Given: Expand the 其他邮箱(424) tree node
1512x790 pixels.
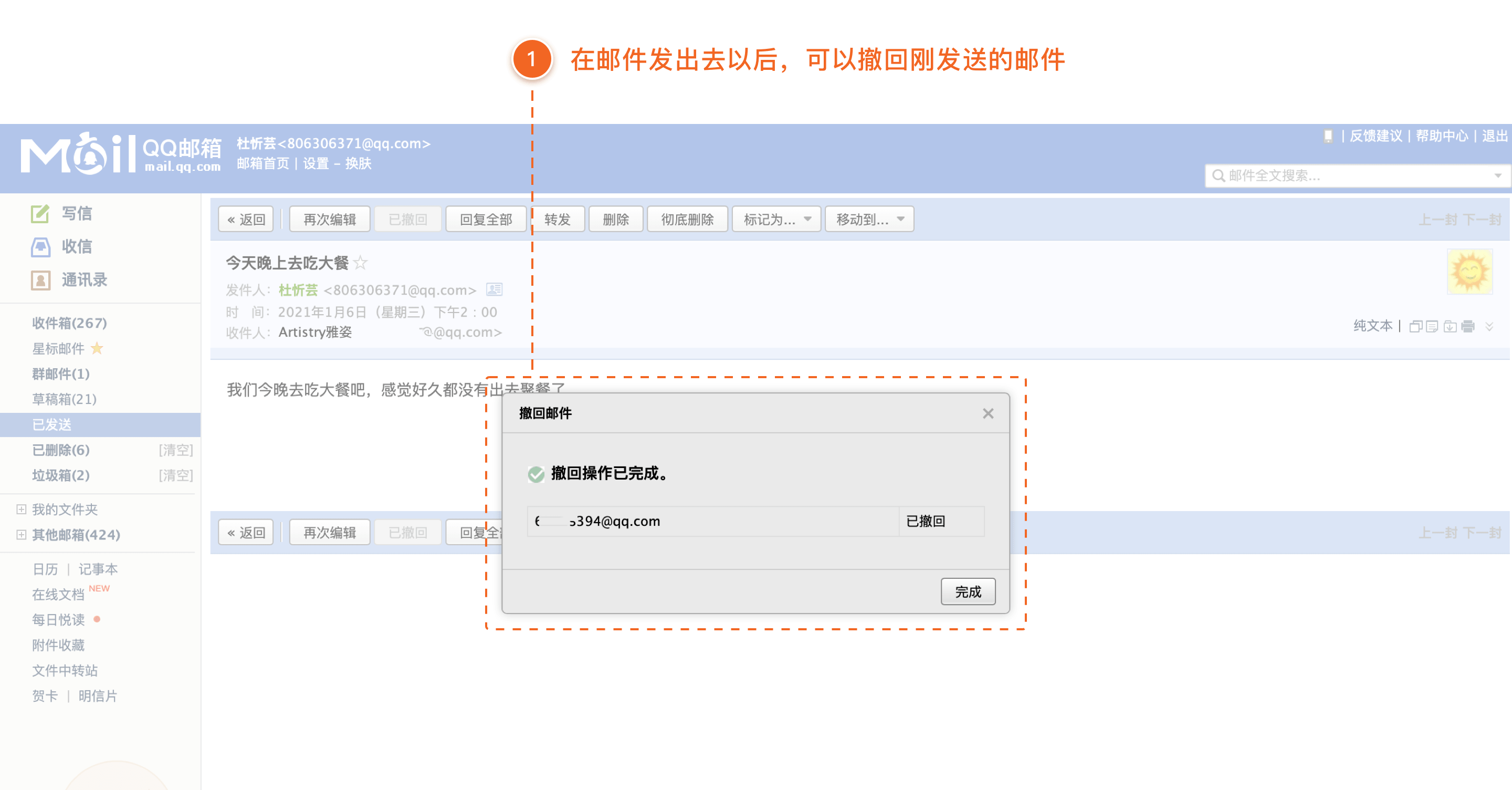Looking at the screenshot, I should pos(21,535).
